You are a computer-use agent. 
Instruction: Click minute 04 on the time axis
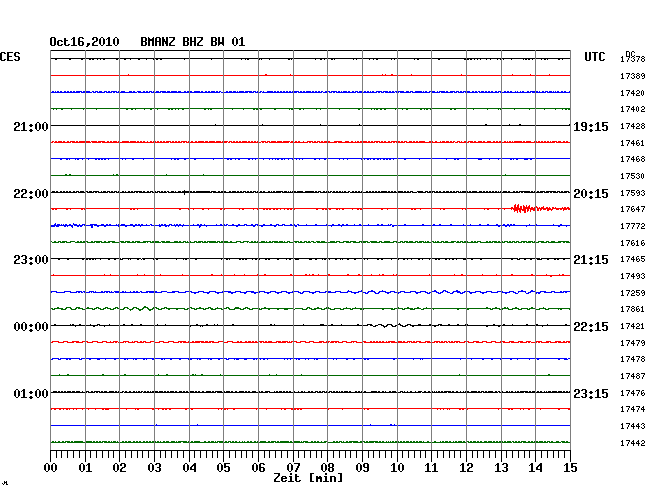click(x=189, y=468)
